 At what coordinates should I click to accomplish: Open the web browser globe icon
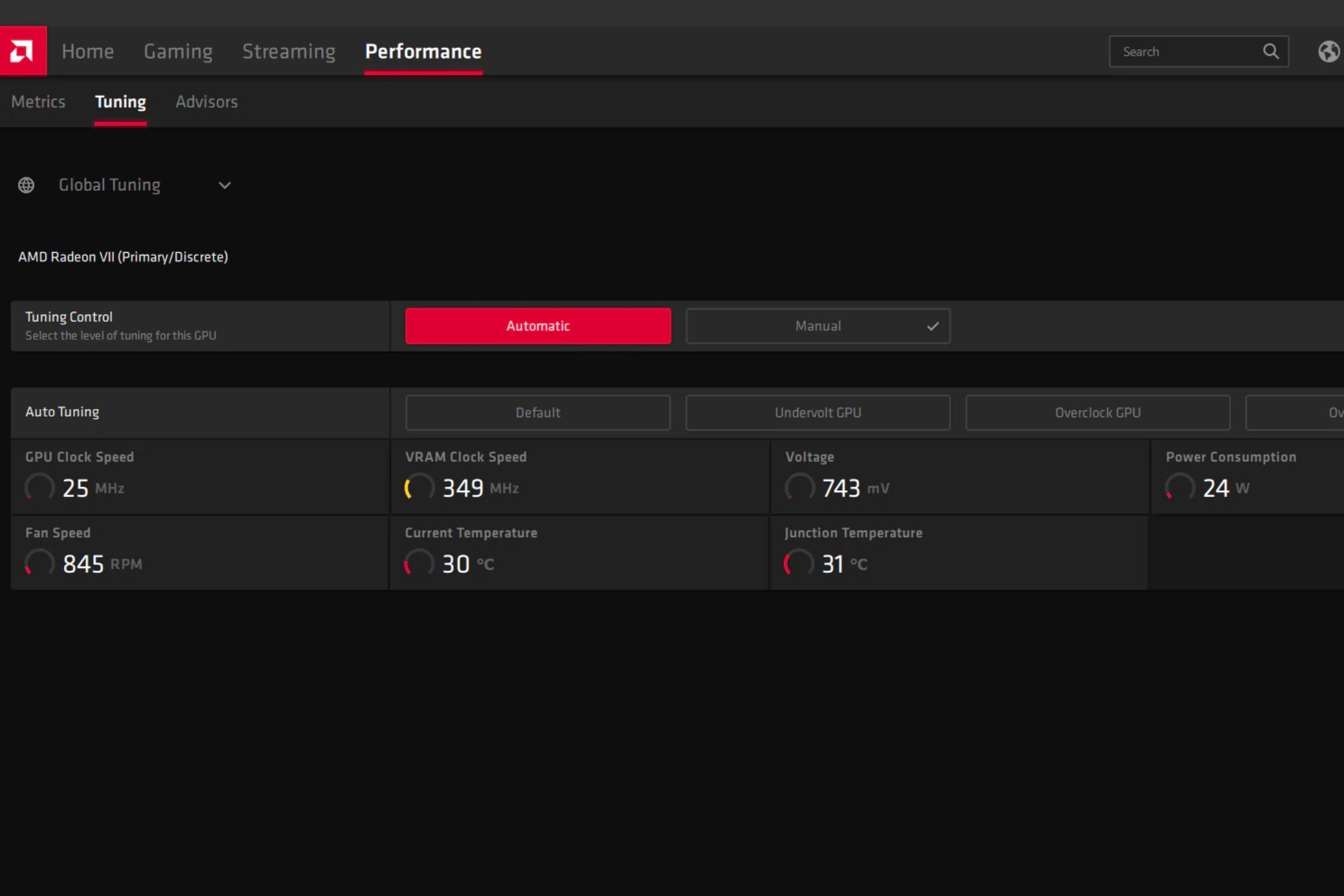(x=1329, y=51)
